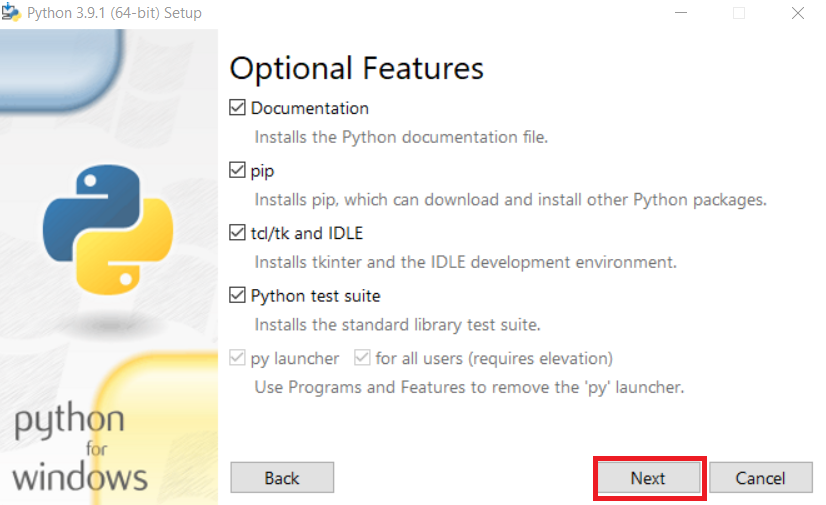The height and width of the screenshot is (505, 826).
Task: Click the pip description about downloading packages
Action: click(510, 200)
